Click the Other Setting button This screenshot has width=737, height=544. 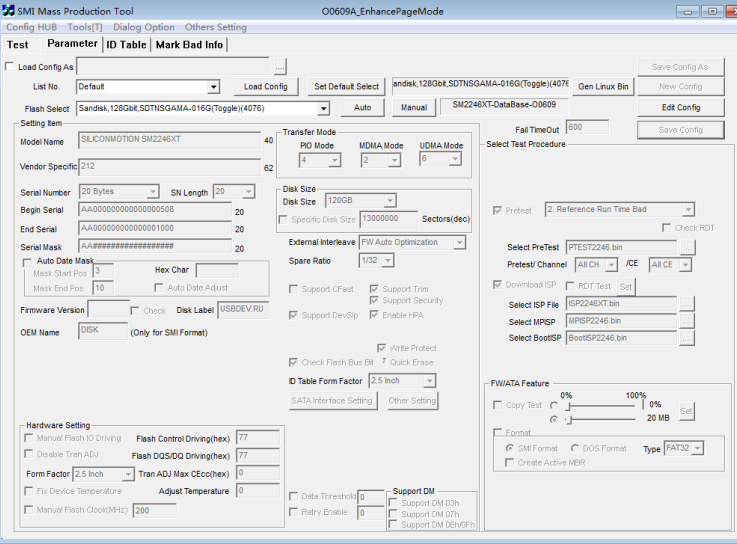(412, 401)
